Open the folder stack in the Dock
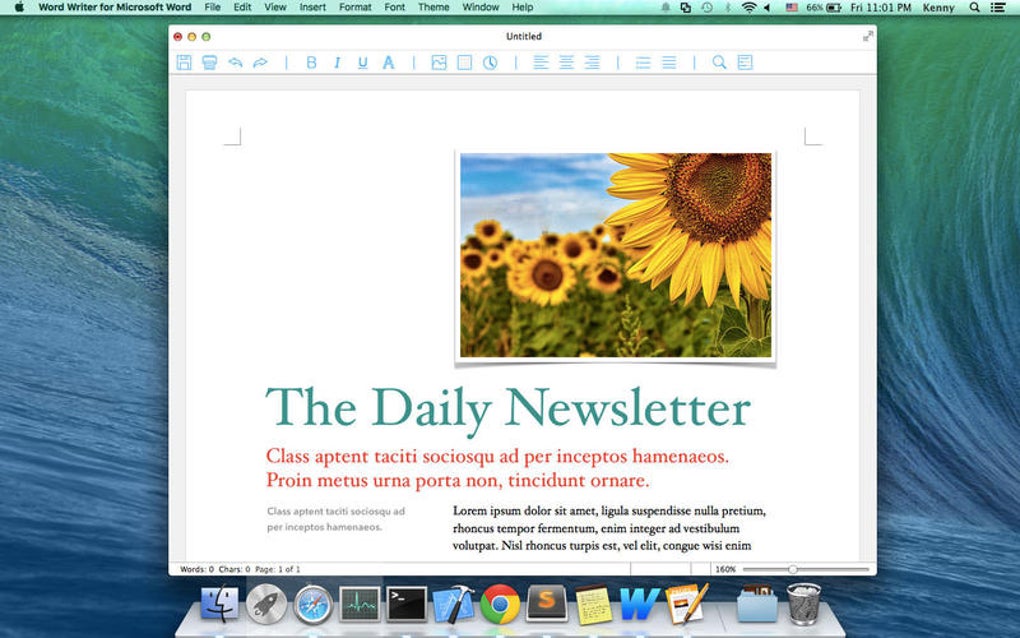 click(x=757, y=604)
